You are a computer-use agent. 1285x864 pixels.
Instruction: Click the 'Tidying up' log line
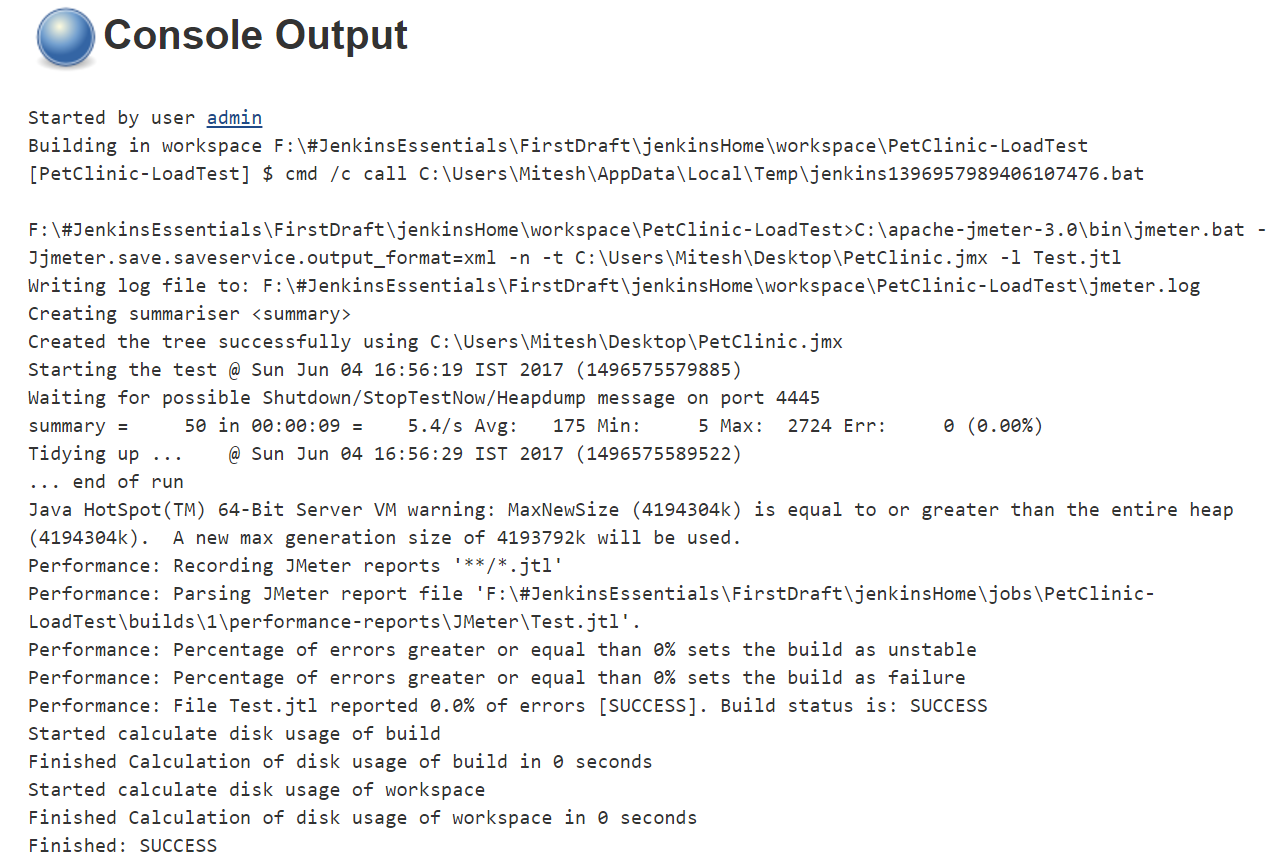[385, 454]
